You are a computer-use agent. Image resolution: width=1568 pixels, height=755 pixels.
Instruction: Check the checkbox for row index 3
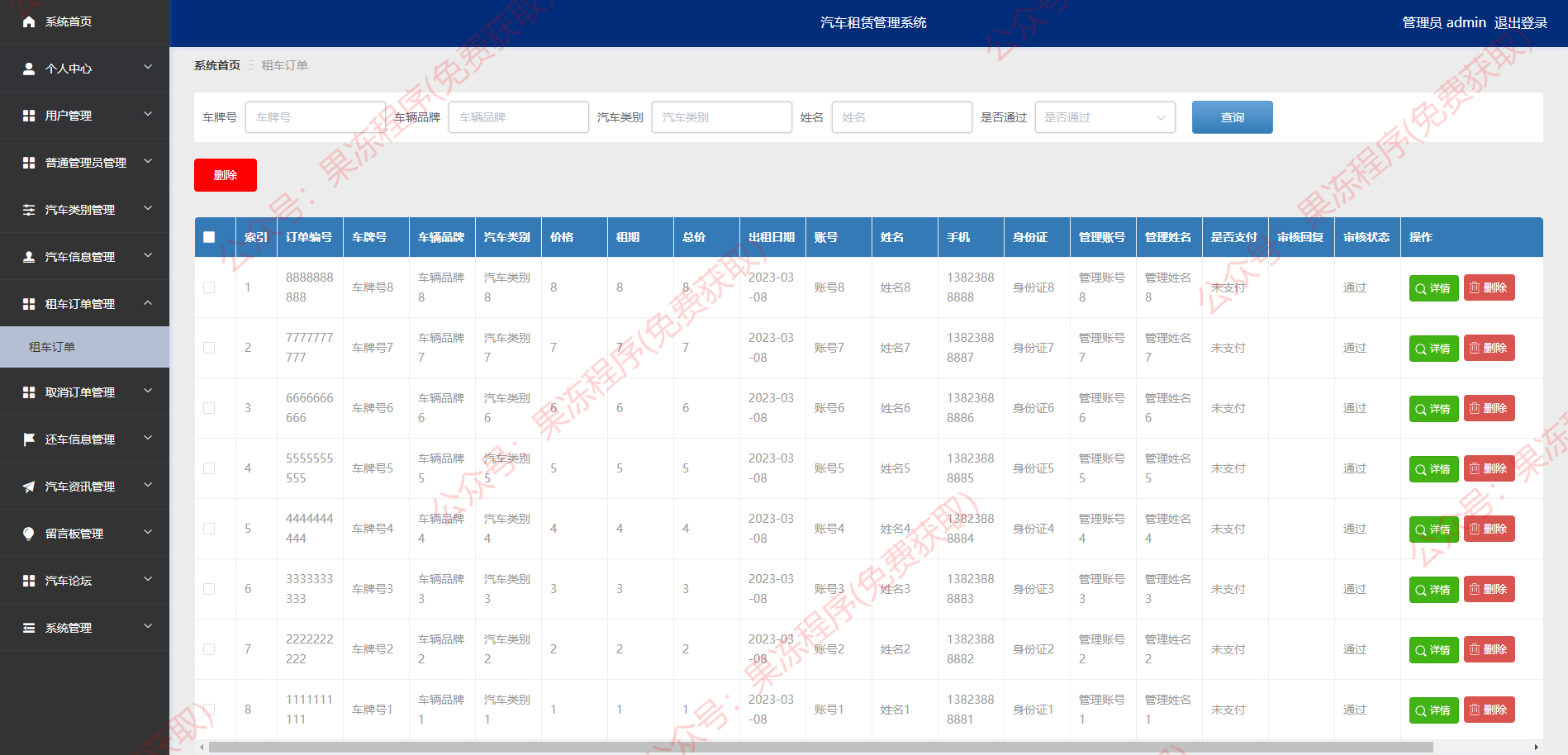(209, 408)
